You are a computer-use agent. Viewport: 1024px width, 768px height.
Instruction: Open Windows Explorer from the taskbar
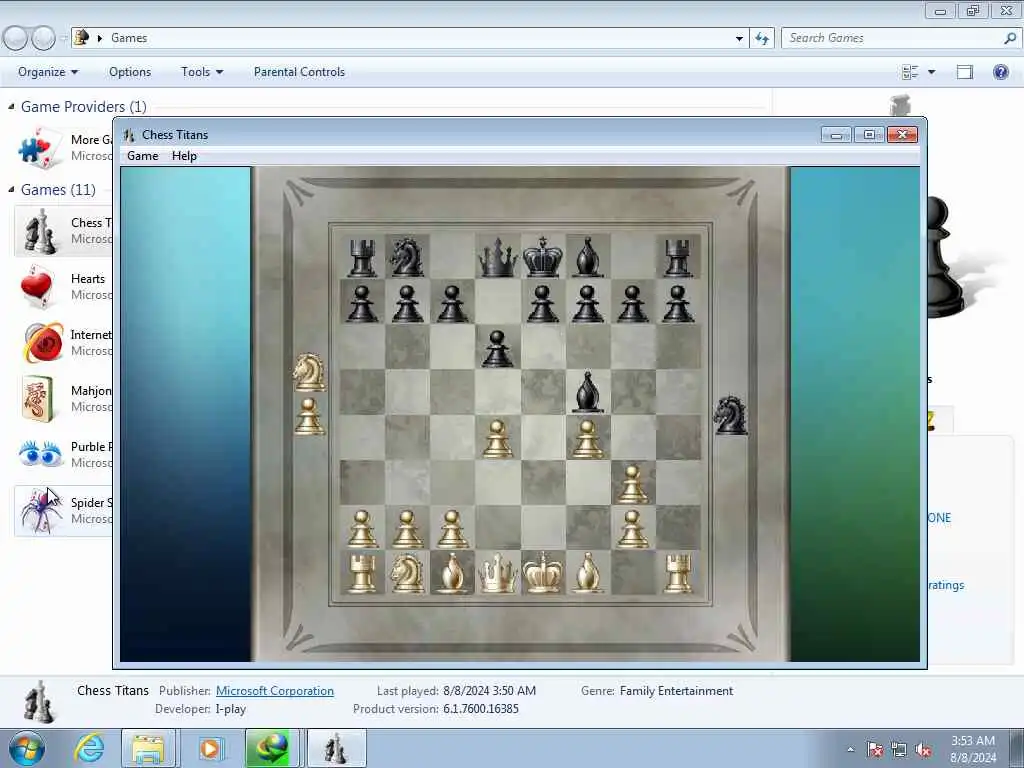pyautogui.click(x=148, y=748)
